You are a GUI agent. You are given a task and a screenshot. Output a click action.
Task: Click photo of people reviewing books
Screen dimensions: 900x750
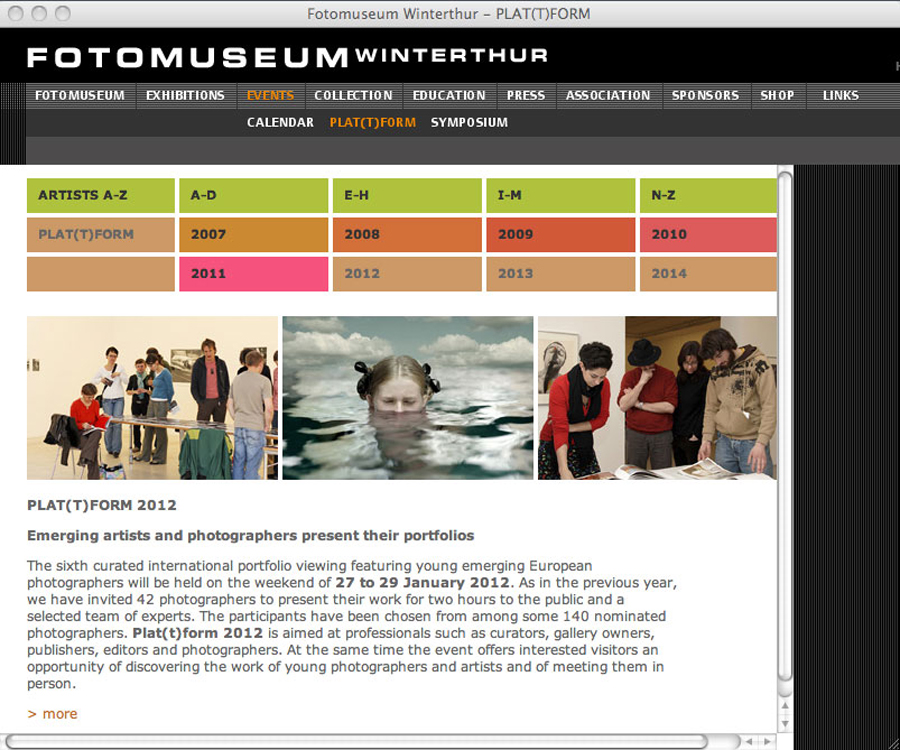[657, 398]
